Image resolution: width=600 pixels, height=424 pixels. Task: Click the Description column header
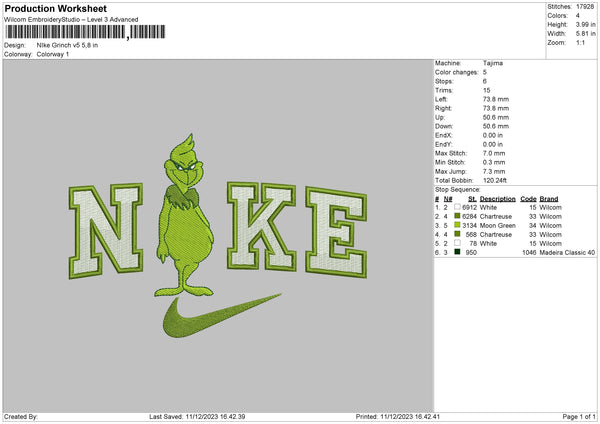(497, 199)
